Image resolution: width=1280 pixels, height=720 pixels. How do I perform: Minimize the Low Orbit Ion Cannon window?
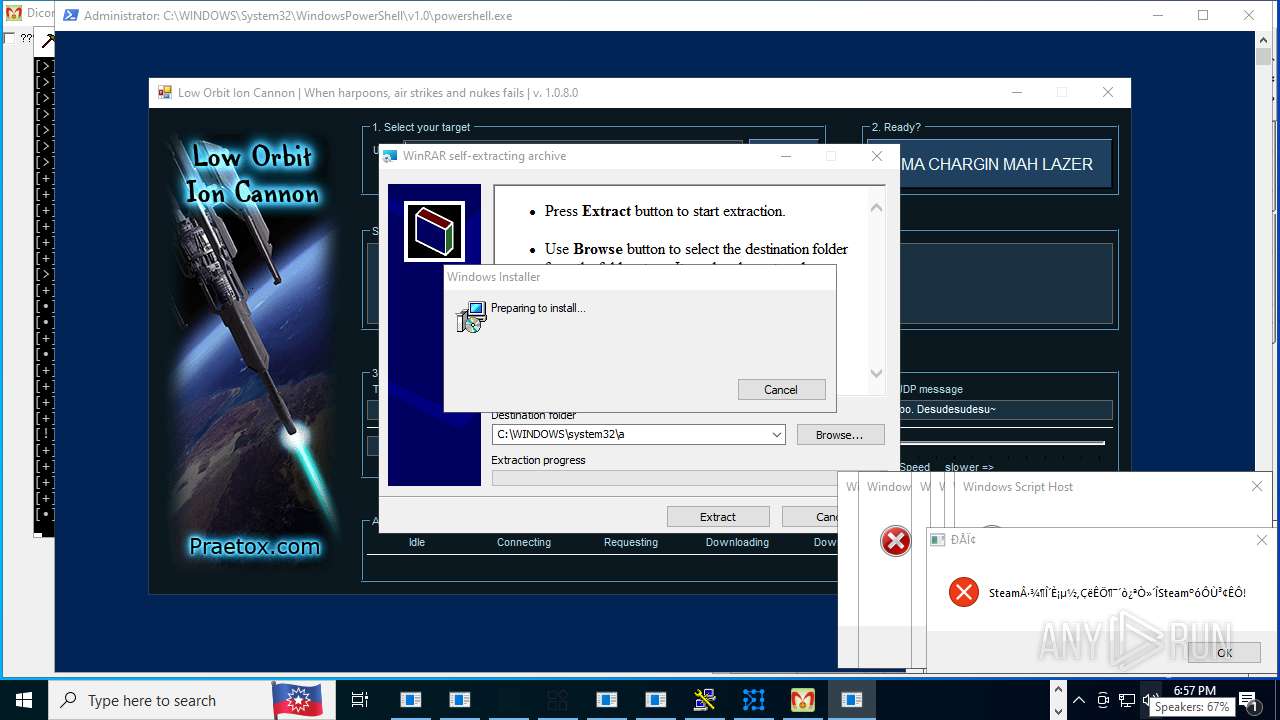(1017, 93)
